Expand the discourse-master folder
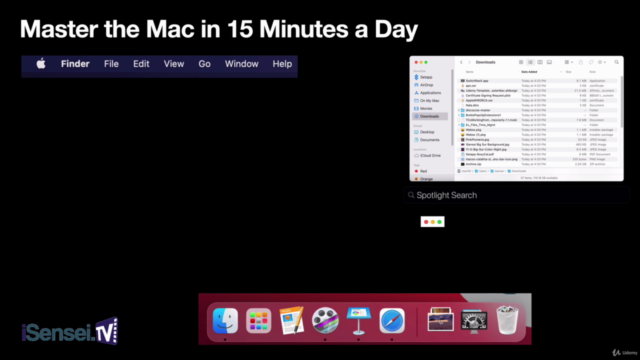Viewport: 640px width, 360px height. [459, 110]
